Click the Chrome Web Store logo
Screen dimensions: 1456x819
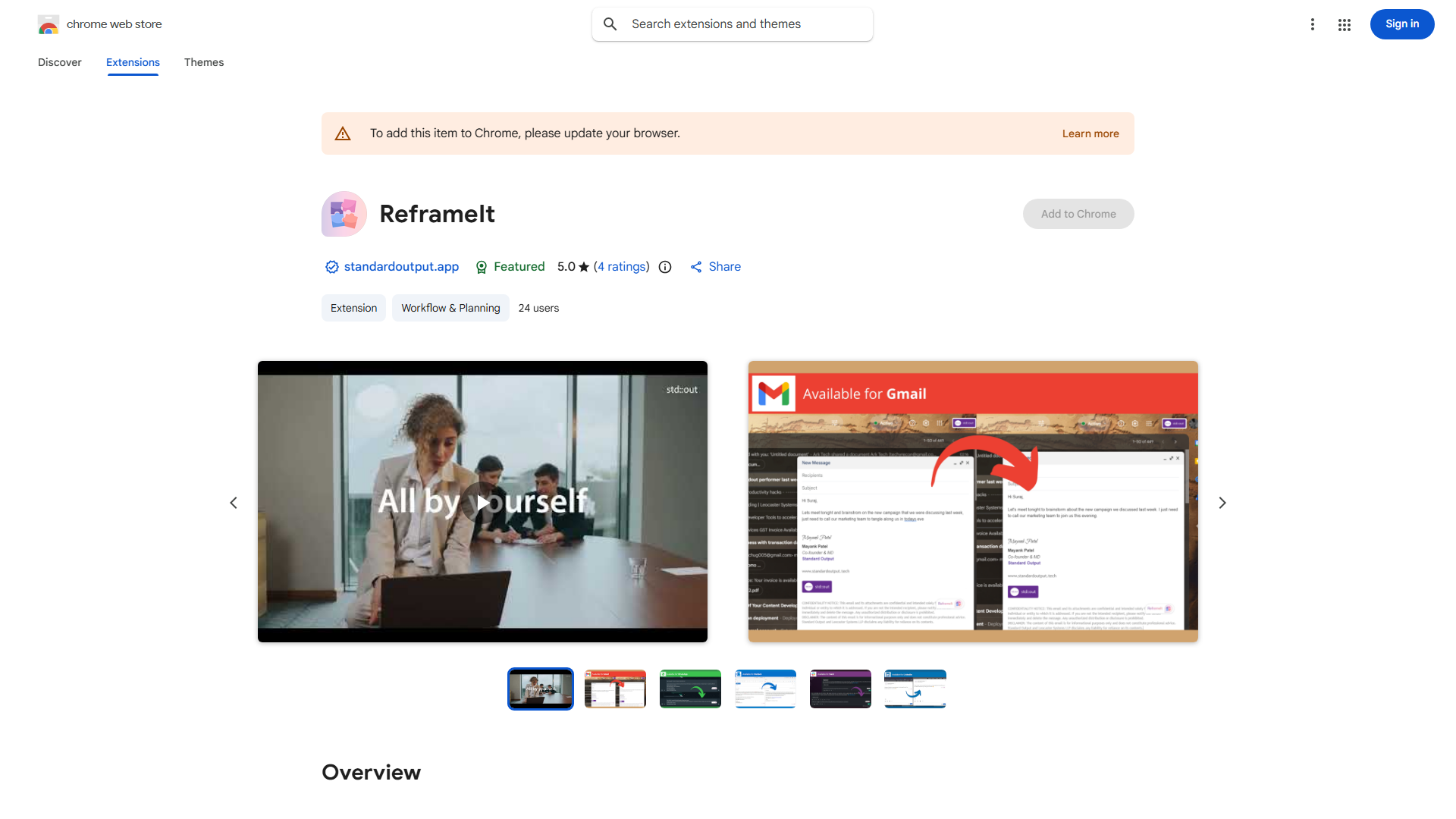[x=49, y=24]
